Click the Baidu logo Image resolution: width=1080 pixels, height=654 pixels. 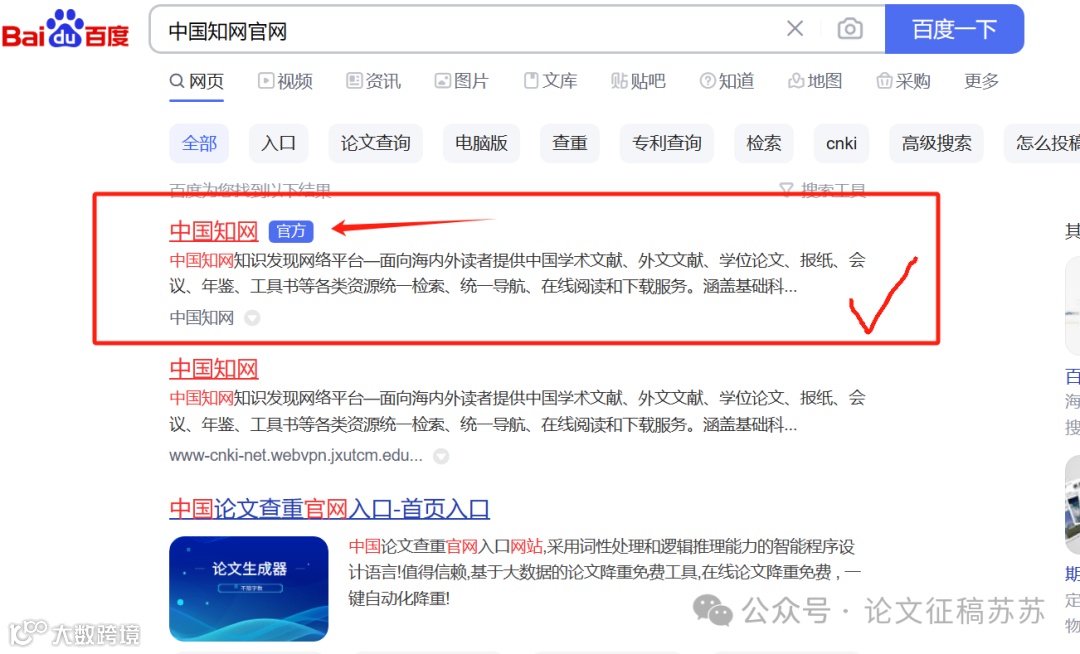tap(65, 30)
